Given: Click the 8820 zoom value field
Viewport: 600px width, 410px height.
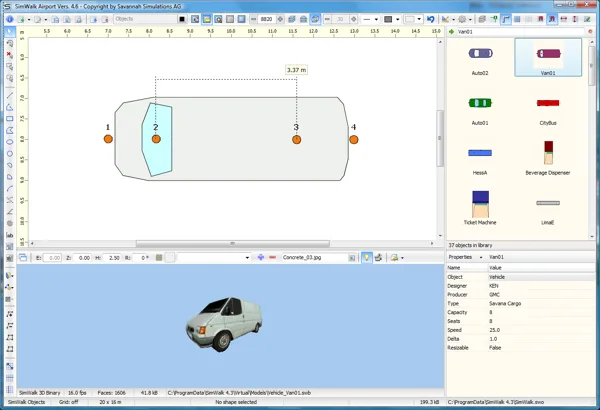Looking at the screenshot, I should [x=267, y=19].
